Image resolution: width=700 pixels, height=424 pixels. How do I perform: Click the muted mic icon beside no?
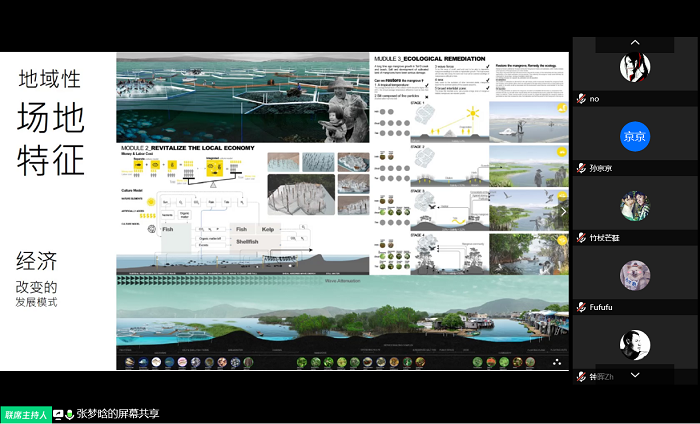click(580, 99)
